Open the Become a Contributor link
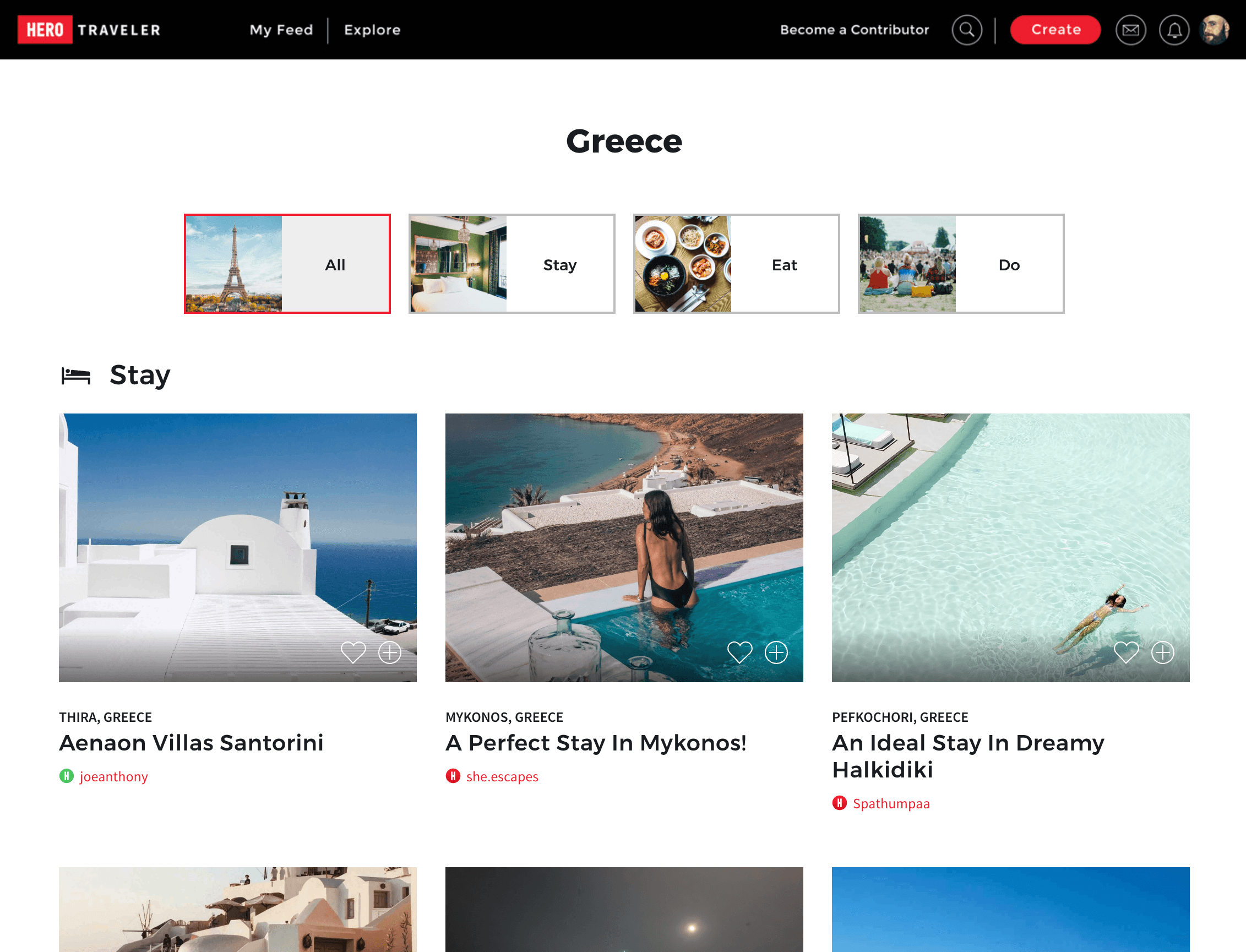Screen dimensions: 1246x952 [x=854, y=30]
